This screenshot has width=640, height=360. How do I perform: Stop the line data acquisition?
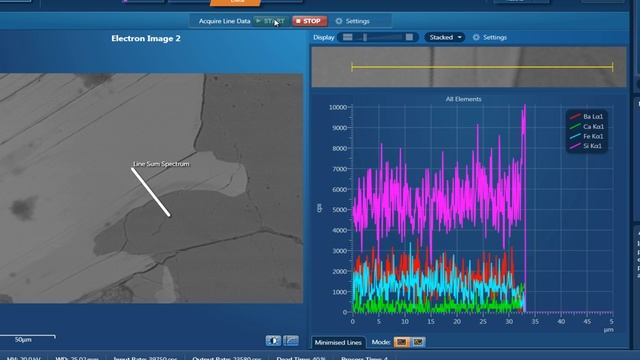309,21
